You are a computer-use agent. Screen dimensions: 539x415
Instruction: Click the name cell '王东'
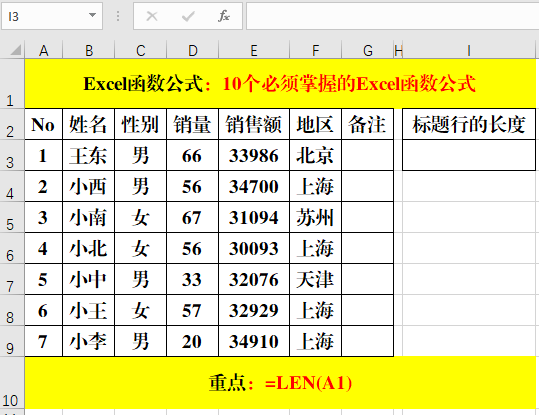point(89,155)
